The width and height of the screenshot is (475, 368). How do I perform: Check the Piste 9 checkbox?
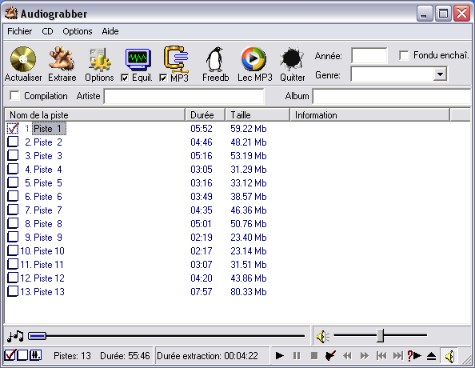pyautogui.click(x=13, y=237)
